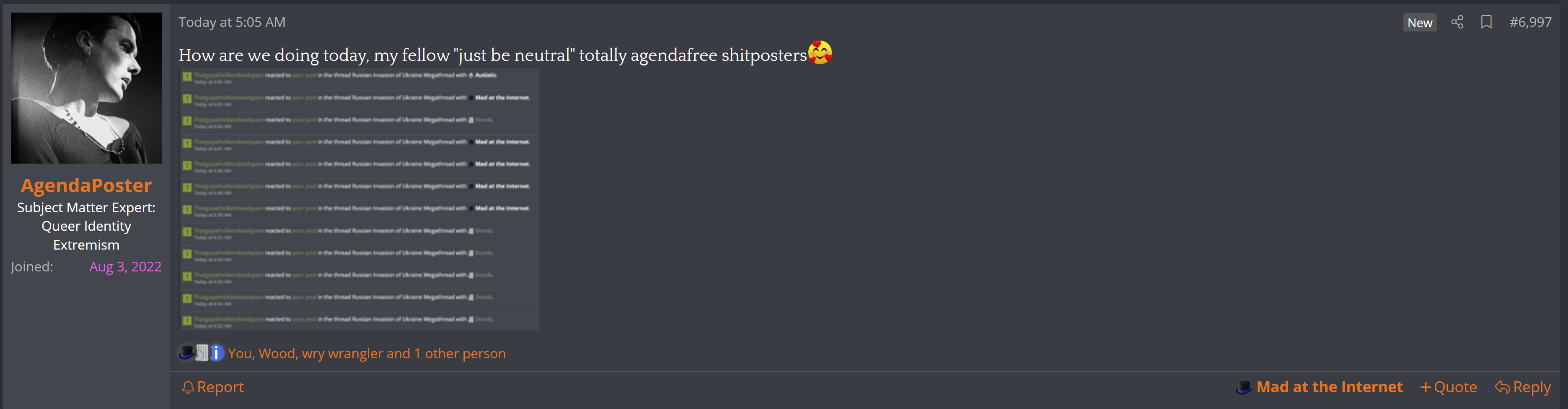The image size is (1568, 409).
Task: Click the informative reaction icon under post
Action: (217, 353)
